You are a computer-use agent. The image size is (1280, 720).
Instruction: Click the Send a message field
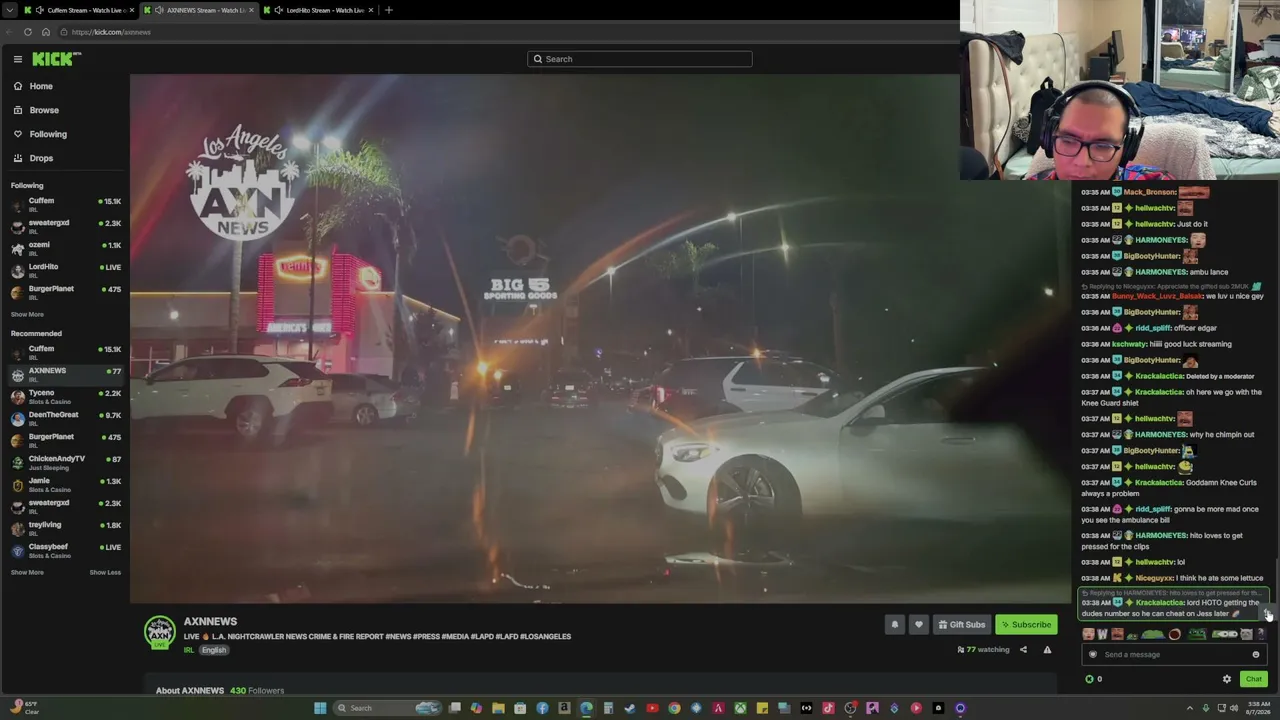pos(1172,655)
